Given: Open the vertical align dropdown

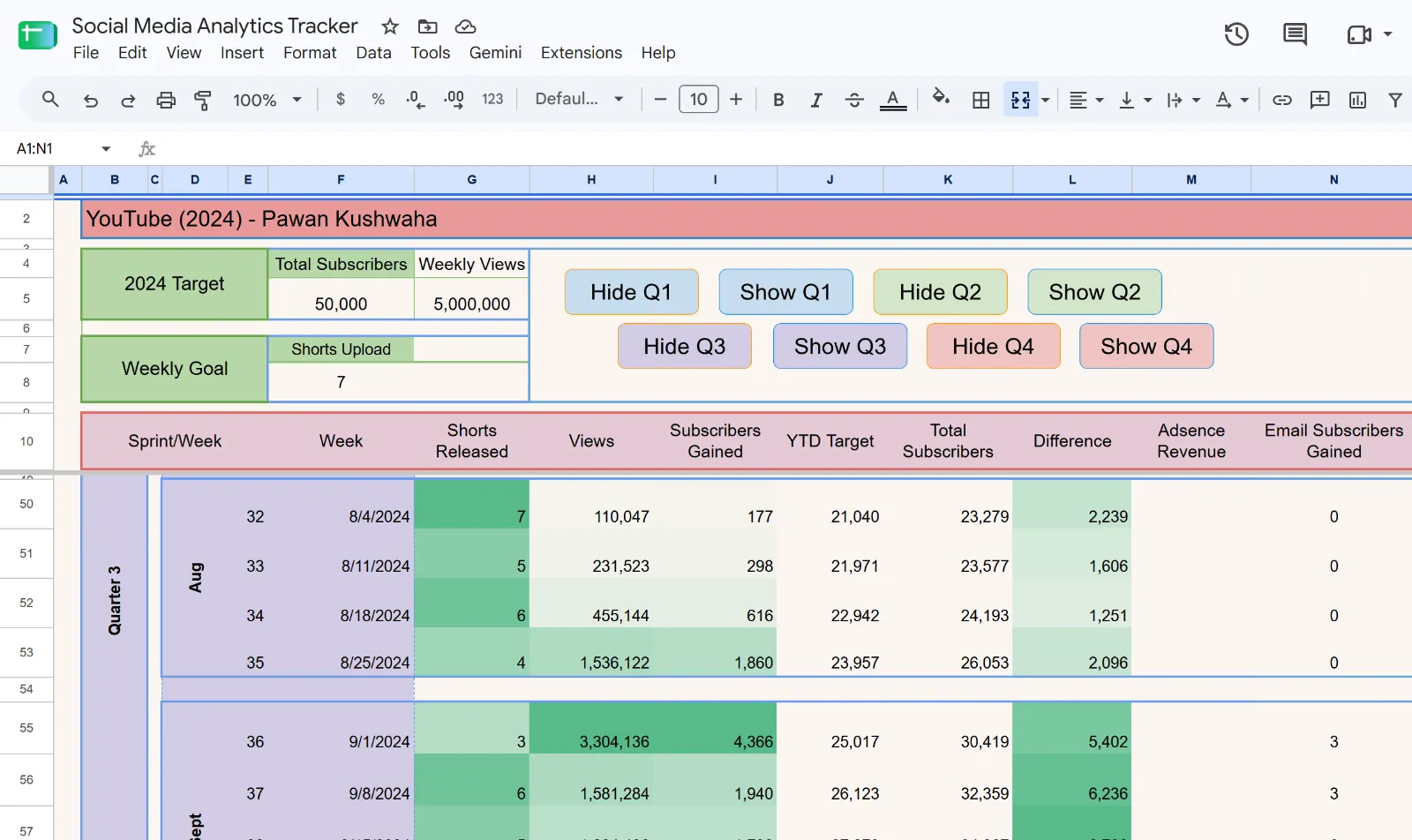Looking at the screenshot, I should click(x=1135, y=100).
